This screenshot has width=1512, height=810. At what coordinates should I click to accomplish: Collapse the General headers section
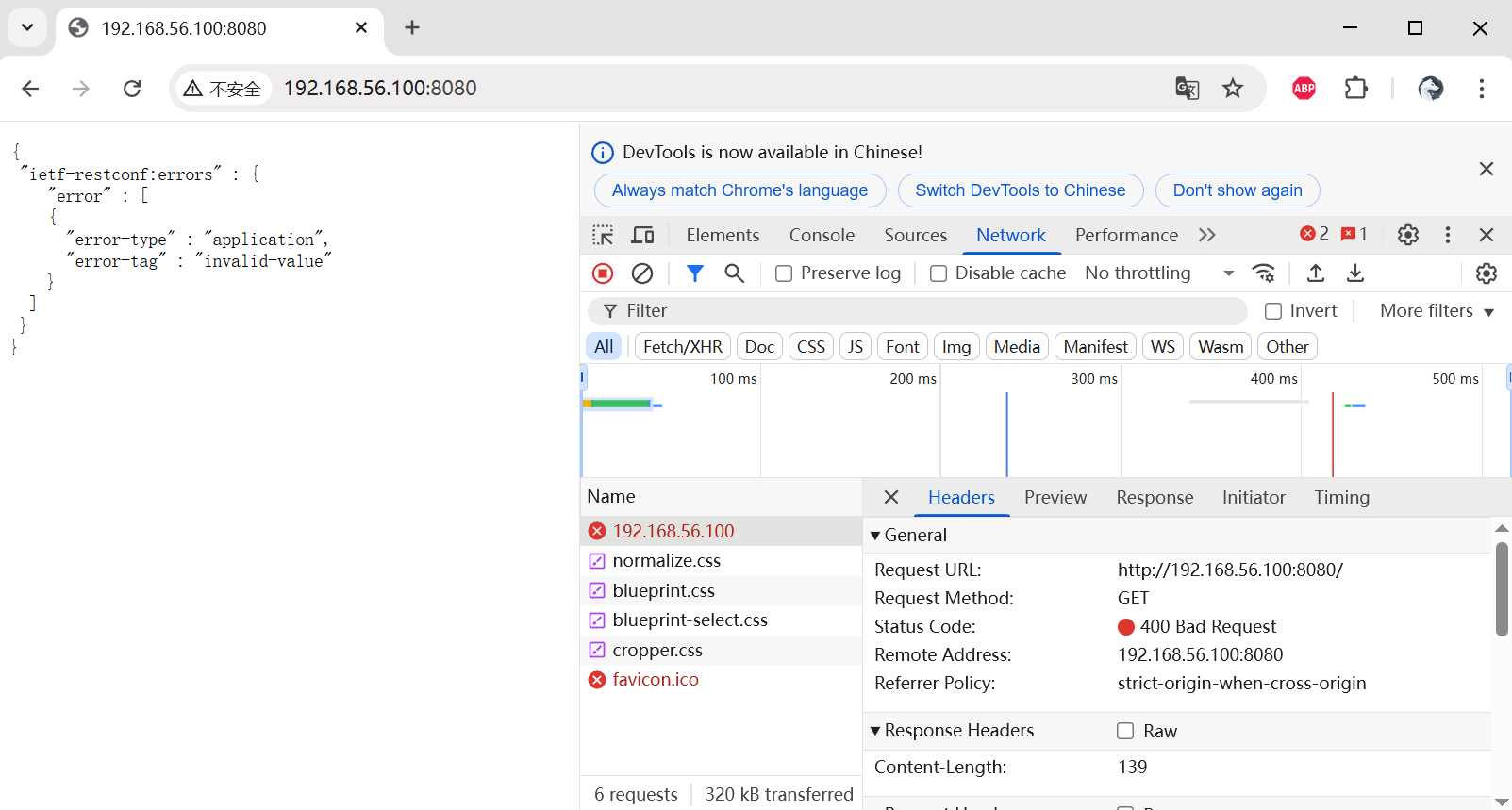point(876,536)
